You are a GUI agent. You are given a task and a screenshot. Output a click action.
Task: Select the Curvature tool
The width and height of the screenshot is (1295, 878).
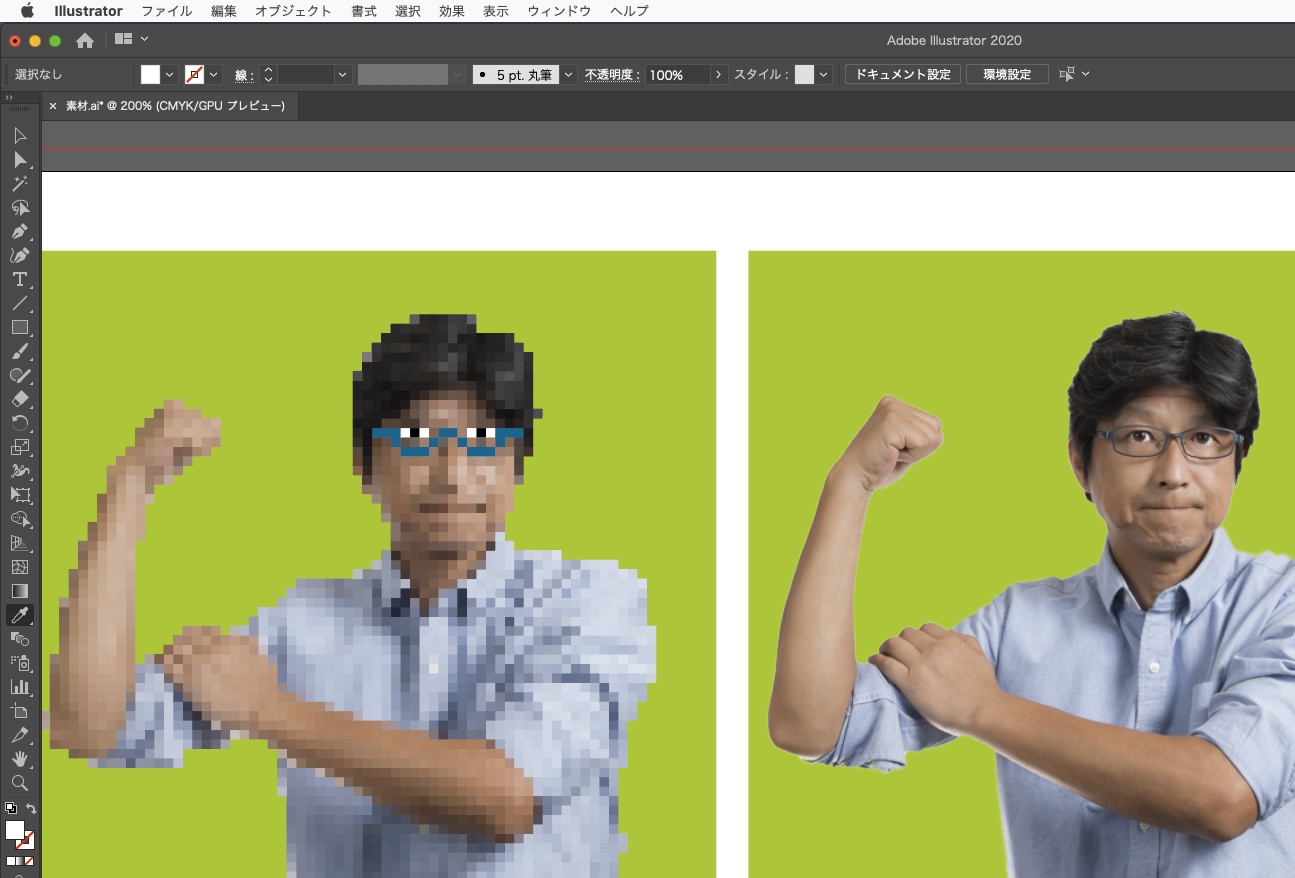[20, 255]
